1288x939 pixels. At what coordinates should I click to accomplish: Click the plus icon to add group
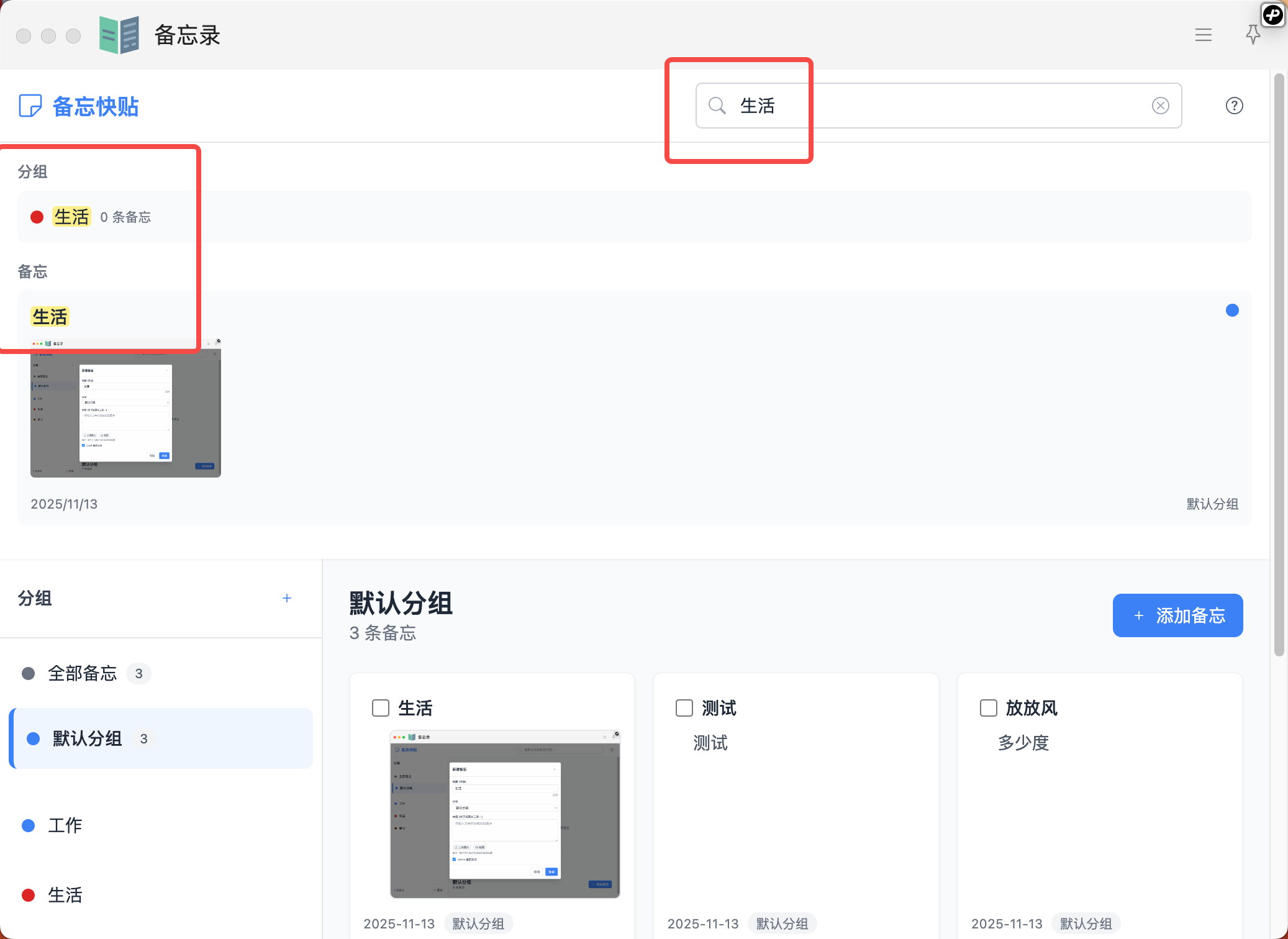click(x=286, y=598)
